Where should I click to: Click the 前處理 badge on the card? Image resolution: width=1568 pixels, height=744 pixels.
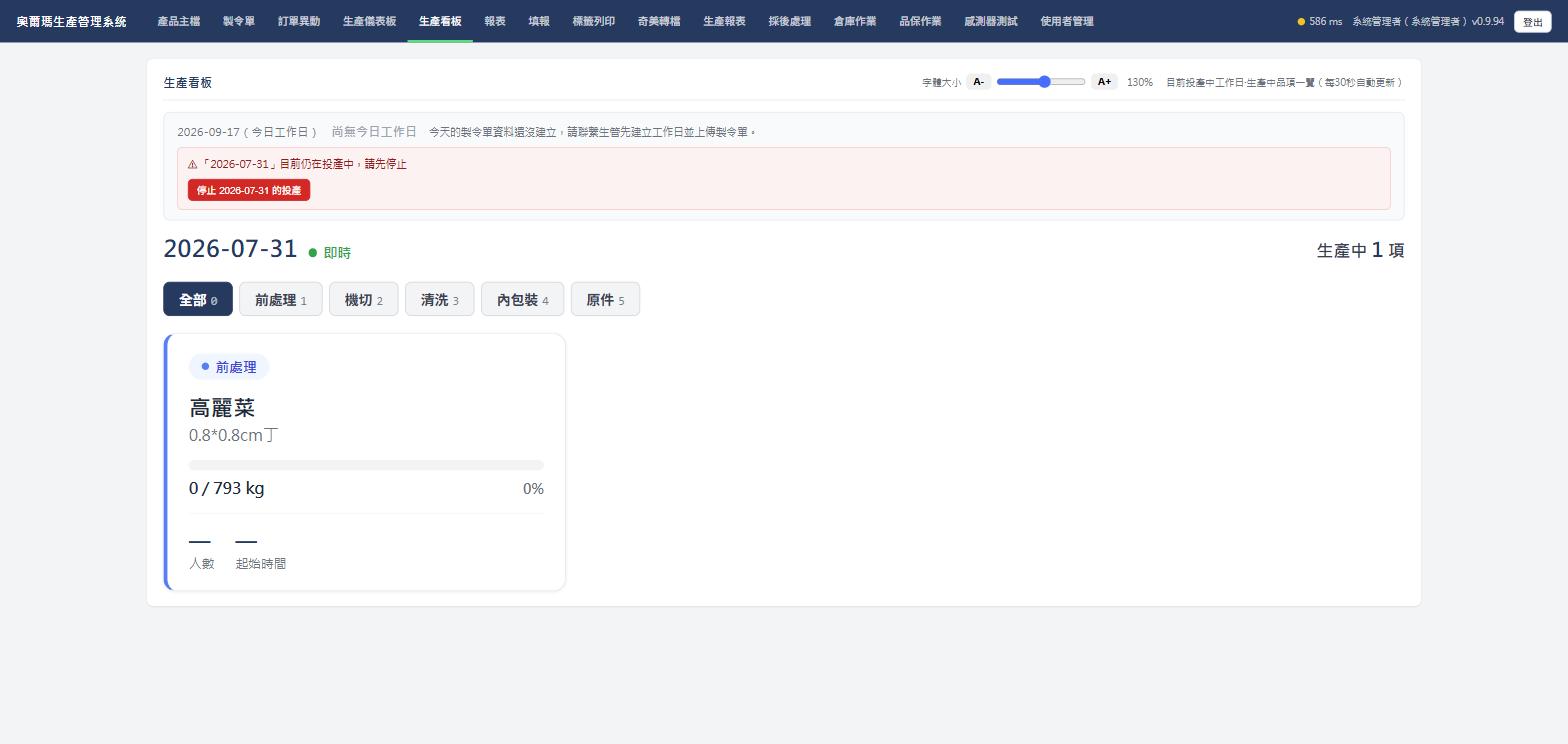coord(229,367)
